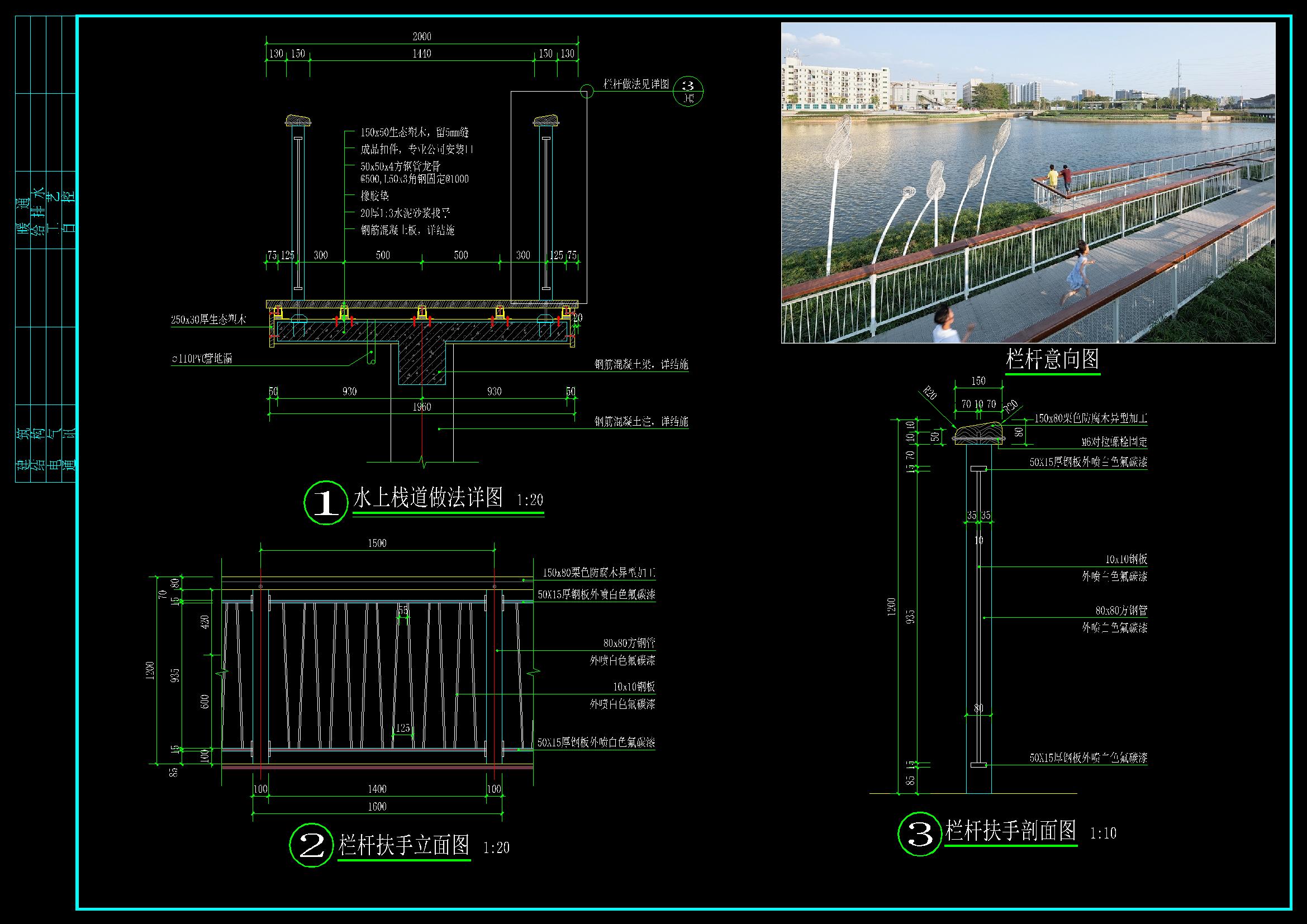Viewport: 1307px width, 924px height.
Task: Click the annotation 250x30厚生态塑木
Action: click(x=208, y=320)
